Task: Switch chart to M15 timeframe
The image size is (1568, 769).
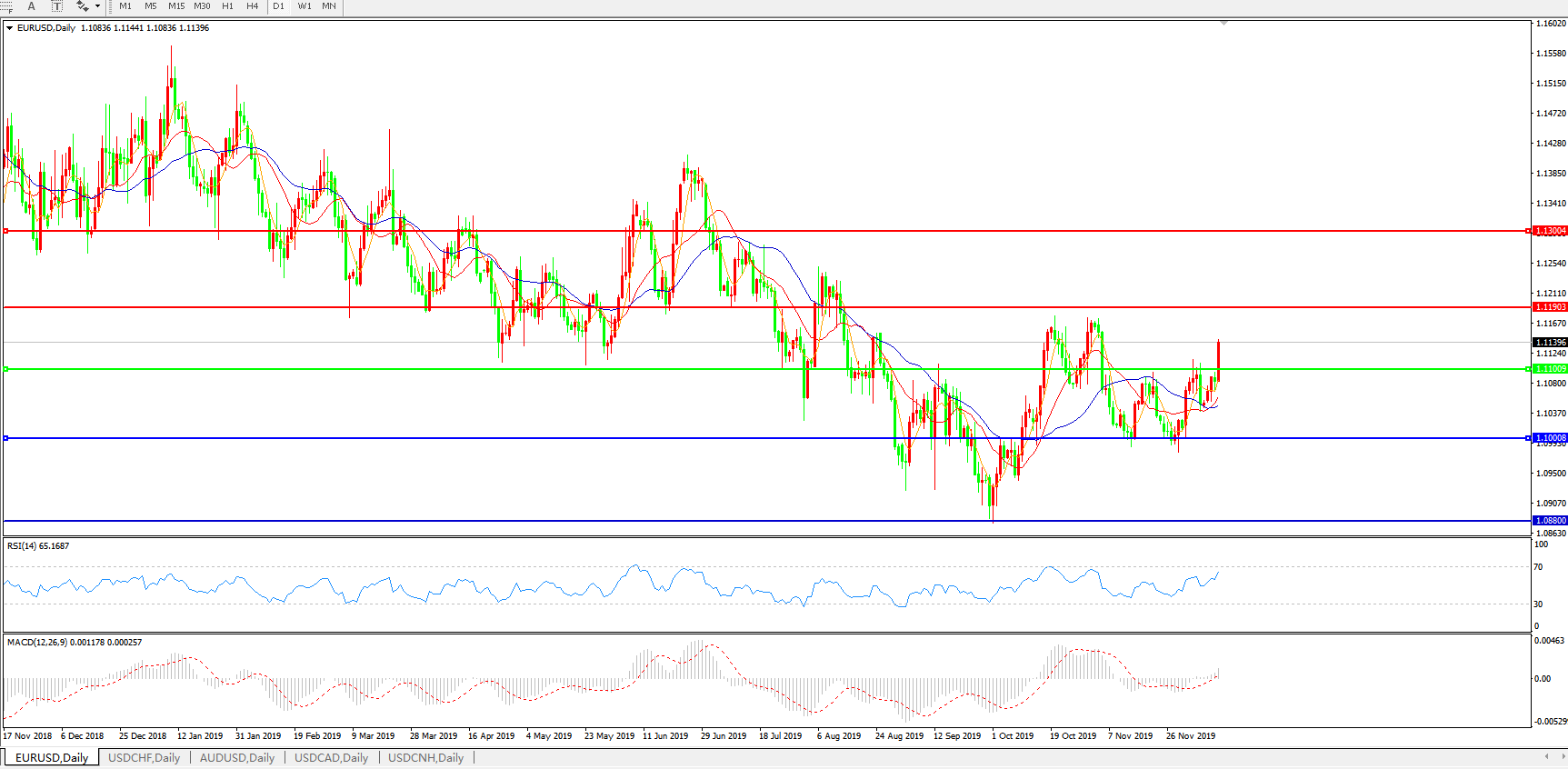Action: [176, 6]
